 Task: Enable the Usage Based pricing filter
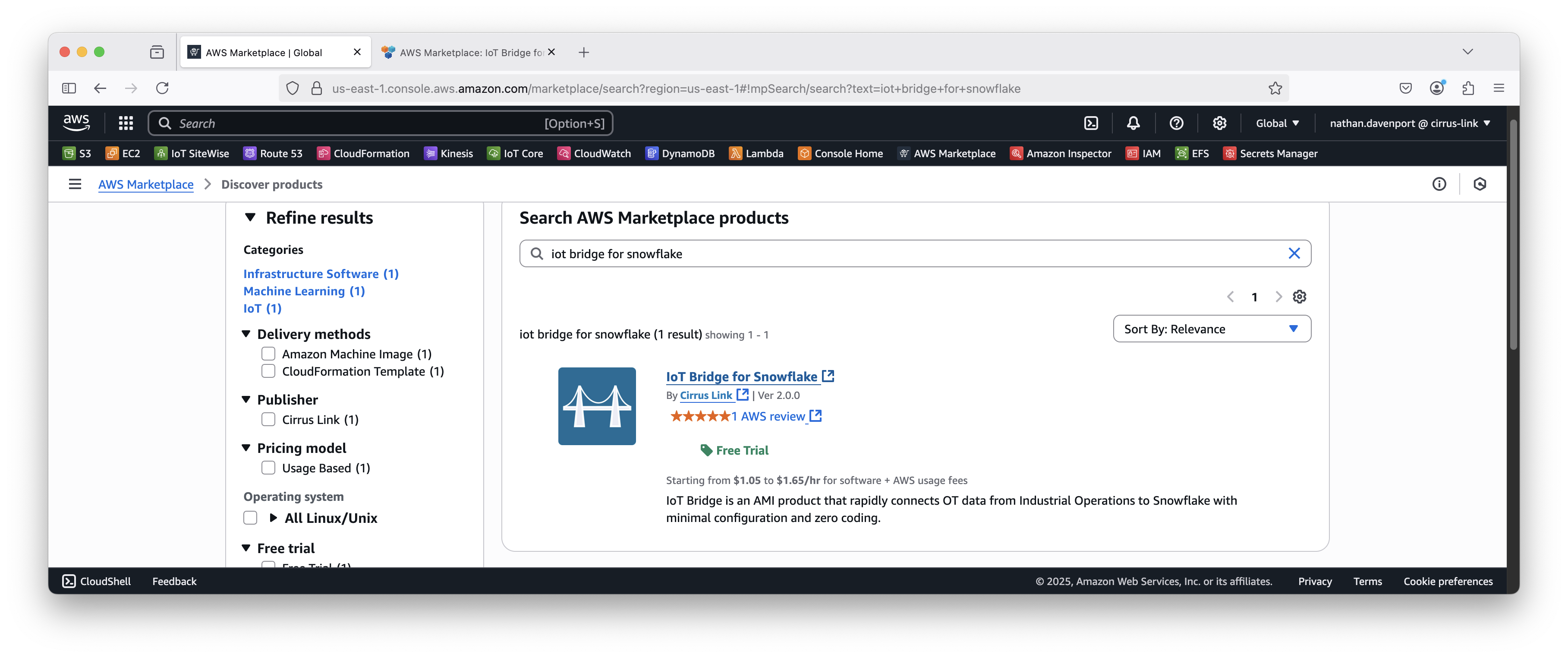pyautogui.click(x=268, y=468)
